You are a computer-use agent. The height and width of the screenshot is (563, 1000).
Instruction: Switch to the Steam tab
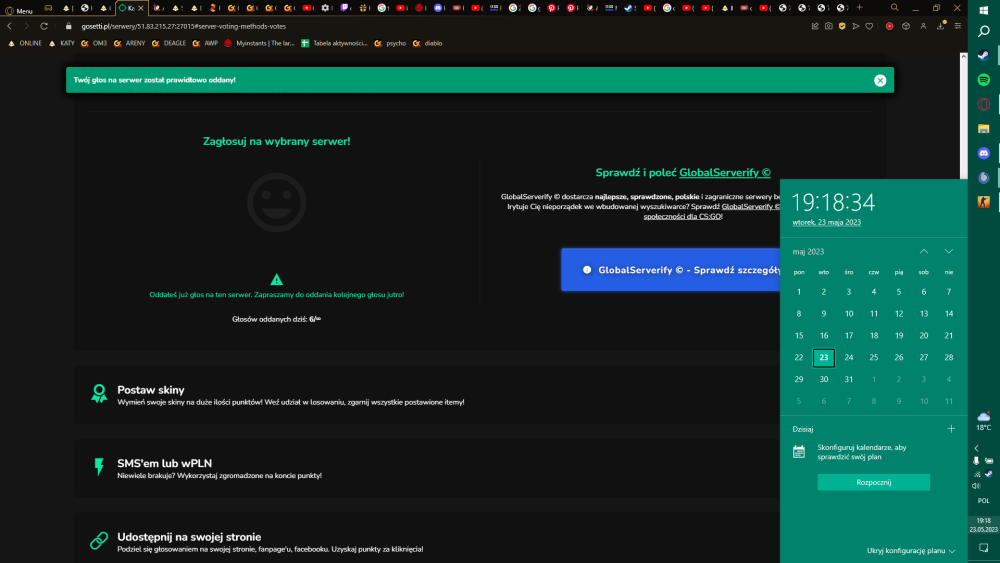[629, 8]
